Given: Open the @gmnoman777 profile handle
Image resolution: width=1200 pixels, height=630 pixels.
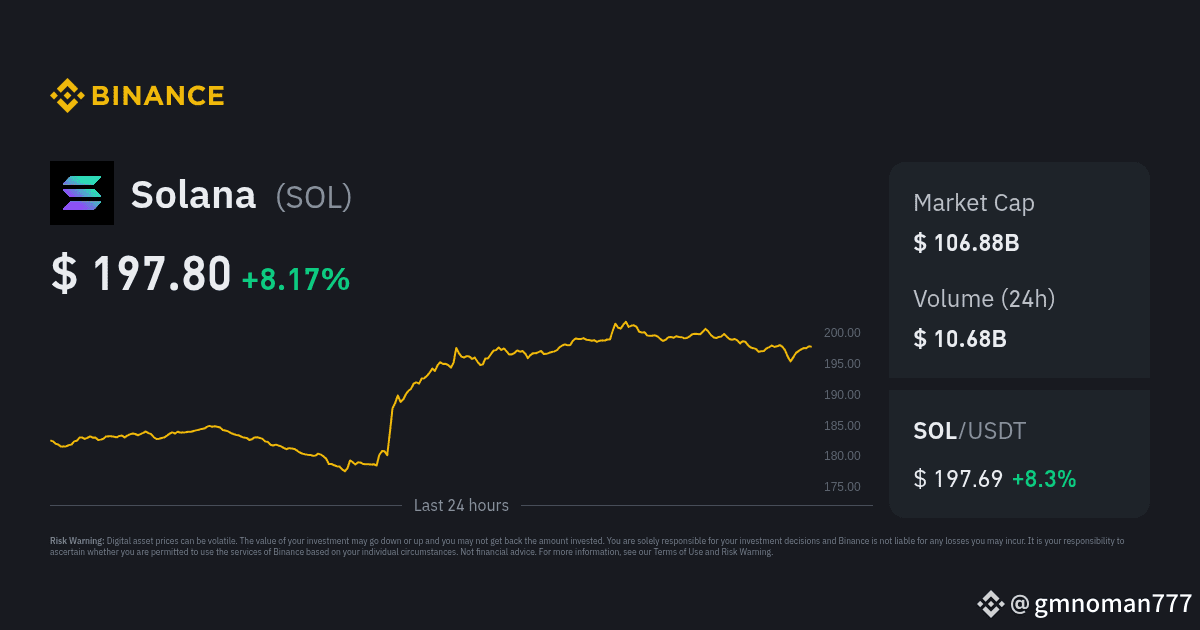Looking at the screenshot, I should pyautogui.click(x=1101, y=604).
